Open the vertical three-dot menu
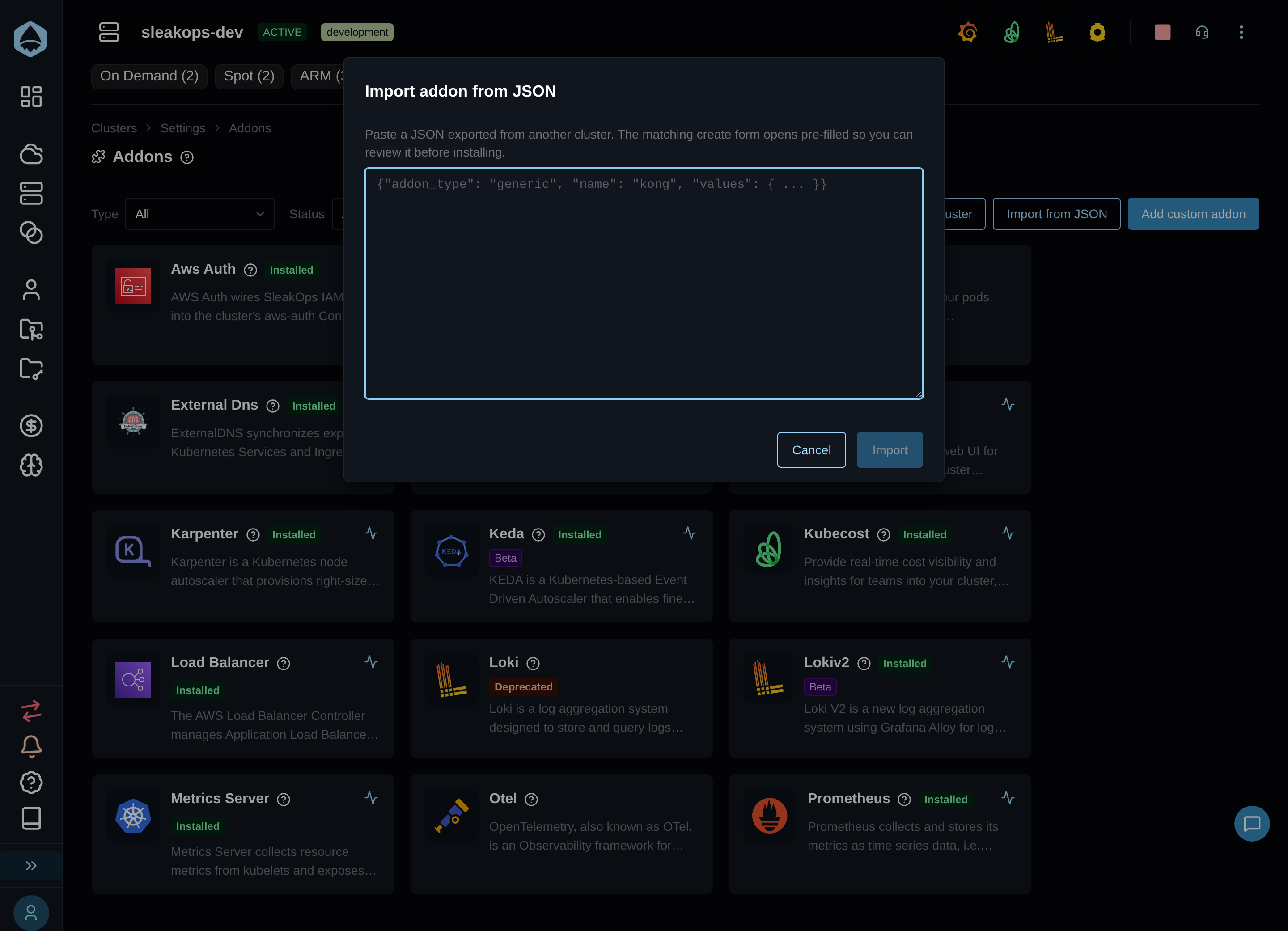The height and width of the screenshot is (931, 1288). coord(1241,32)
